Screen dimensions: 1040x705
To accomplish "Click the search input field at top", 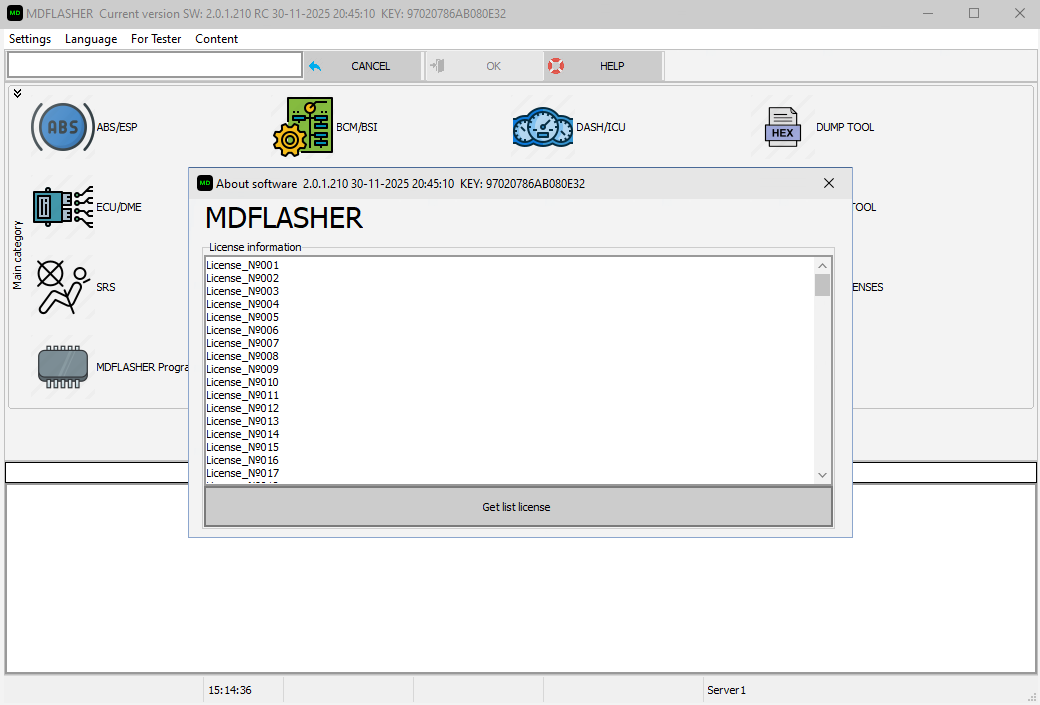I will [154, 65].
